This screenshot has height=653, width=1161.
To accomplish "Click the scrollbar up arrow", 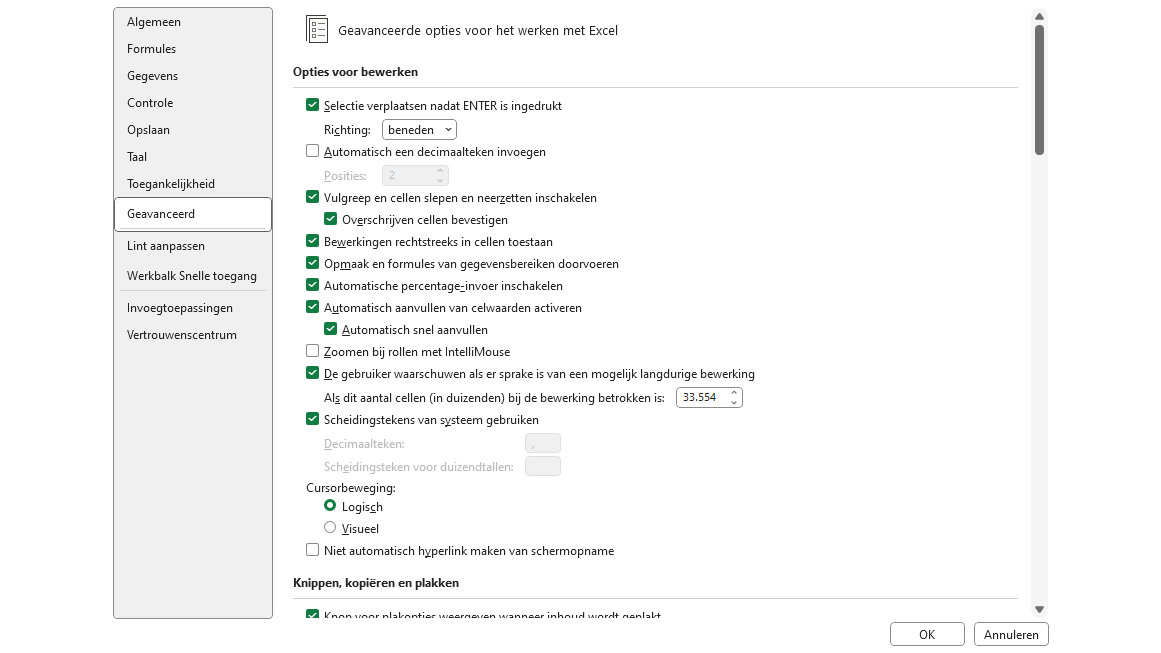I will (x=1039, y=17).
